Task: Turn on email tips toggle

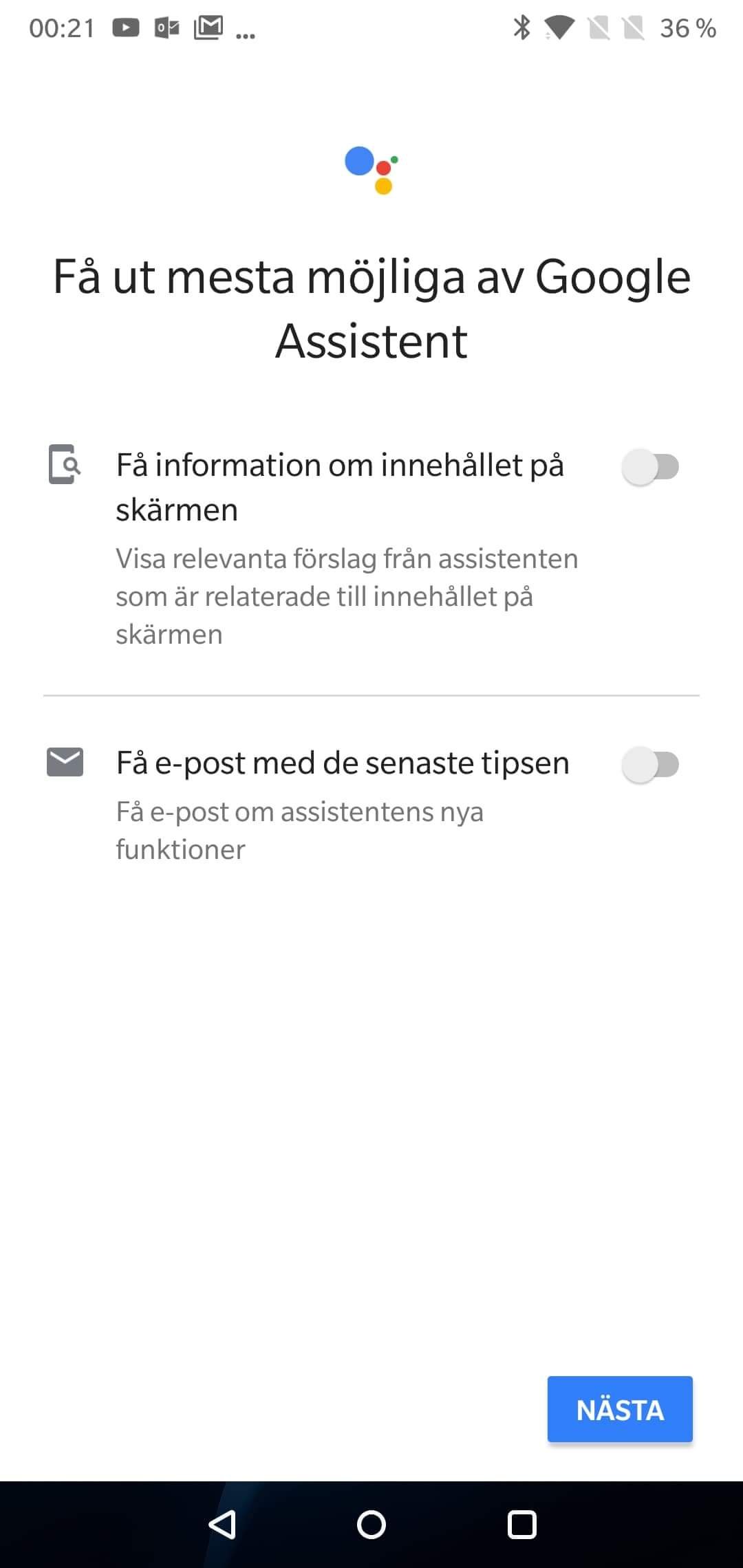Action: coord(650,765)
